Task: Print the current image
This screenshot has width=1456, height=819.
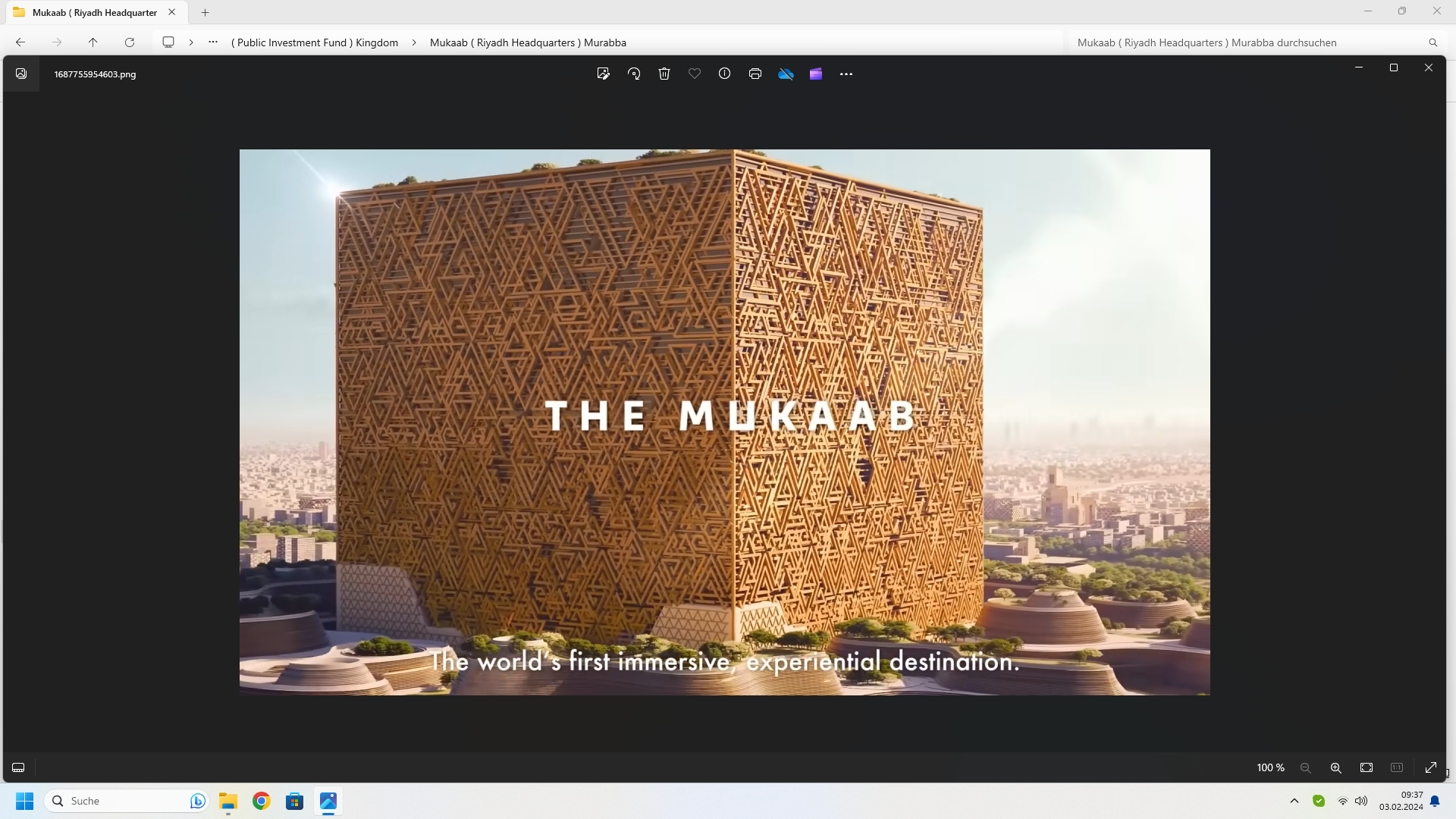Action: [755, 74]
